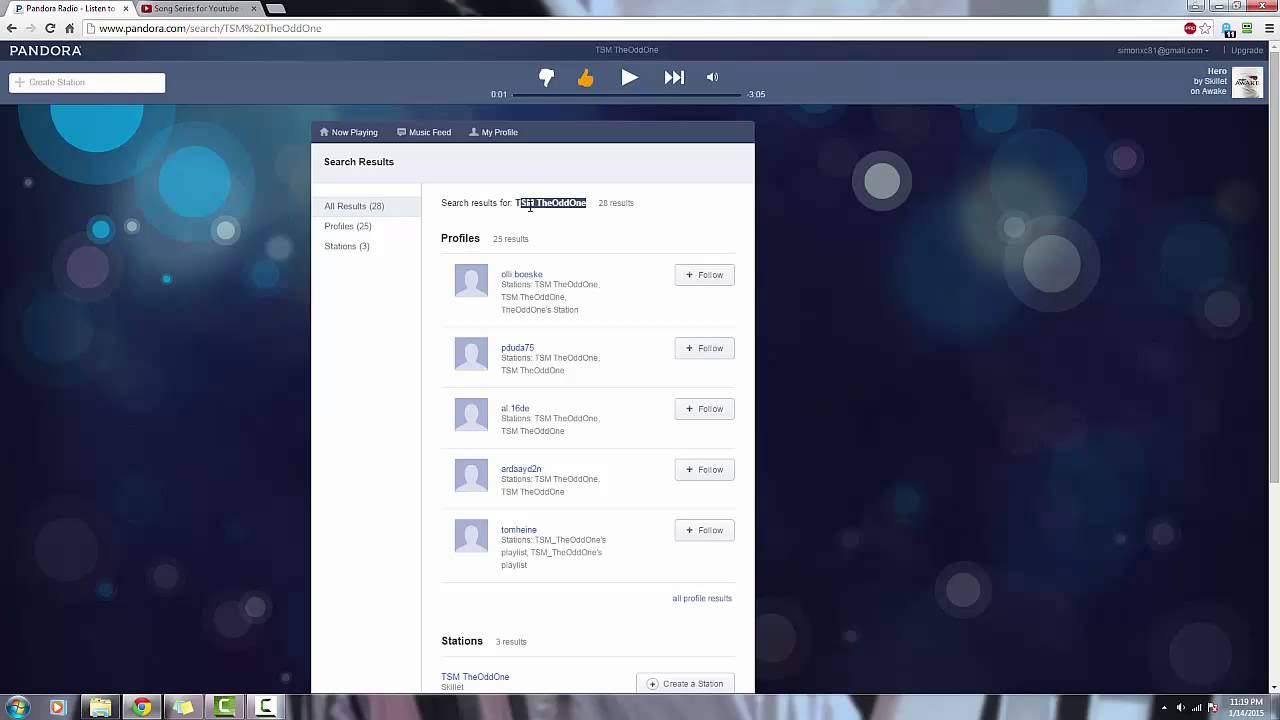1280x720 pixels.
Task: Open the system tray volume control
Action: [x=1180, y=708]
